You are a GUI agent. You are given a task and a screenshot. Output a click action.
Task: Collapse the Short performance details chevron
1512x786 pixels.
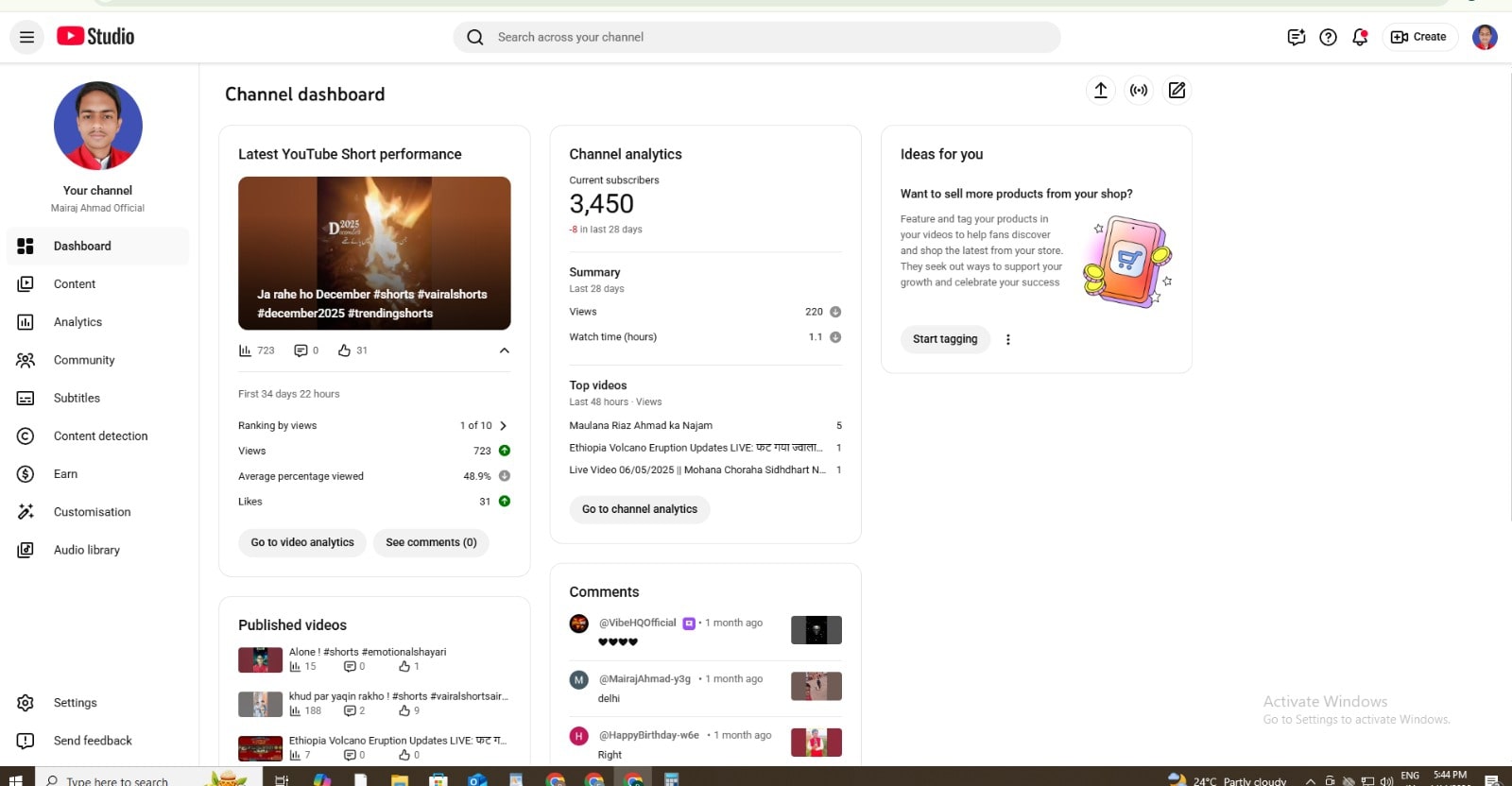[505, 350]
